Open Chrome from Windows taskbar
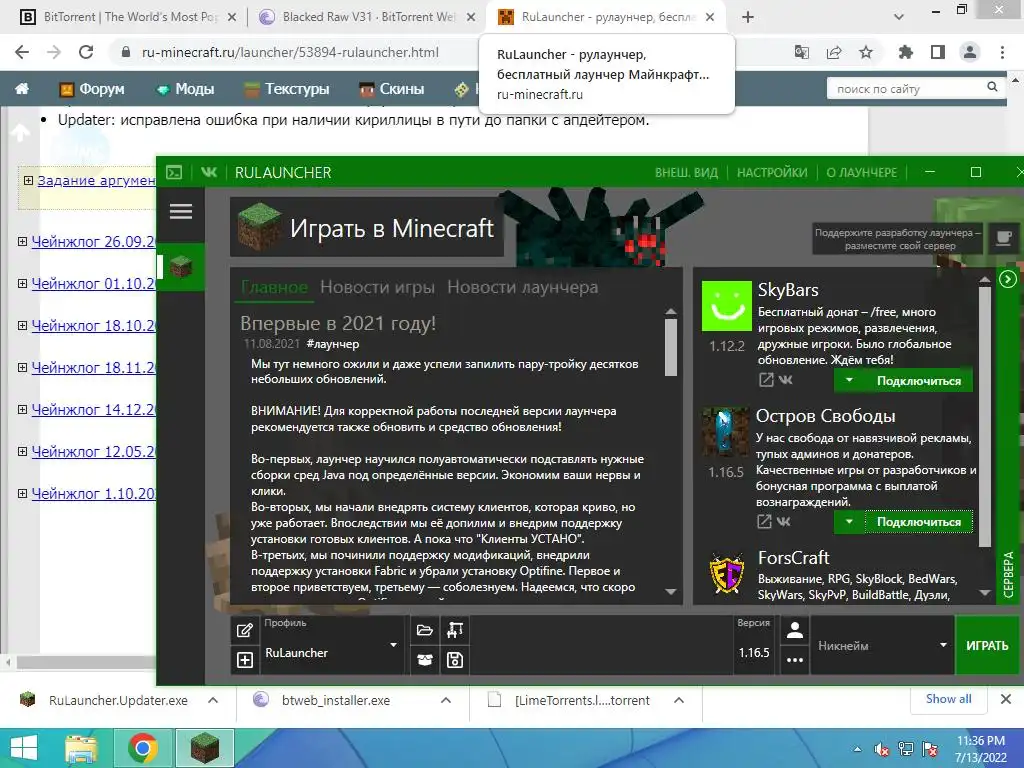This screenshot has width=1024, height=768. (x=144, y=748)
